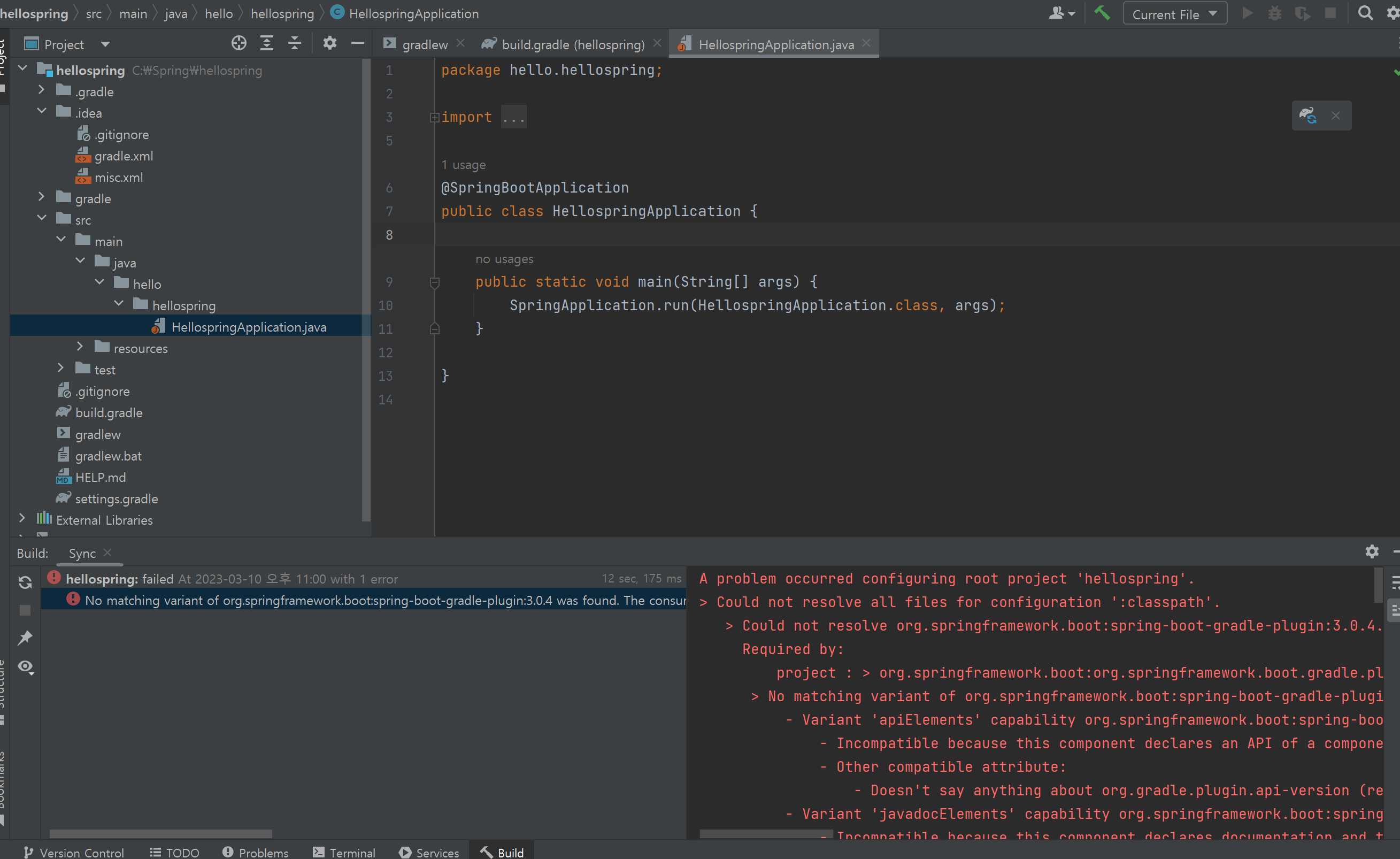
Task: Collapse the main folder
Action: coord(61,240)
